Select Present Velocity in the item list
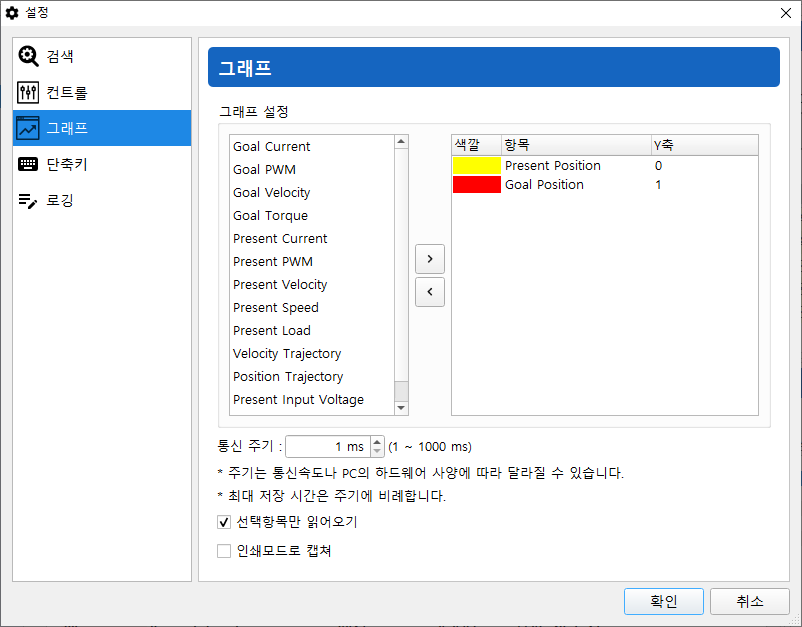The image size is (802, 627). [x=280, y=285]
